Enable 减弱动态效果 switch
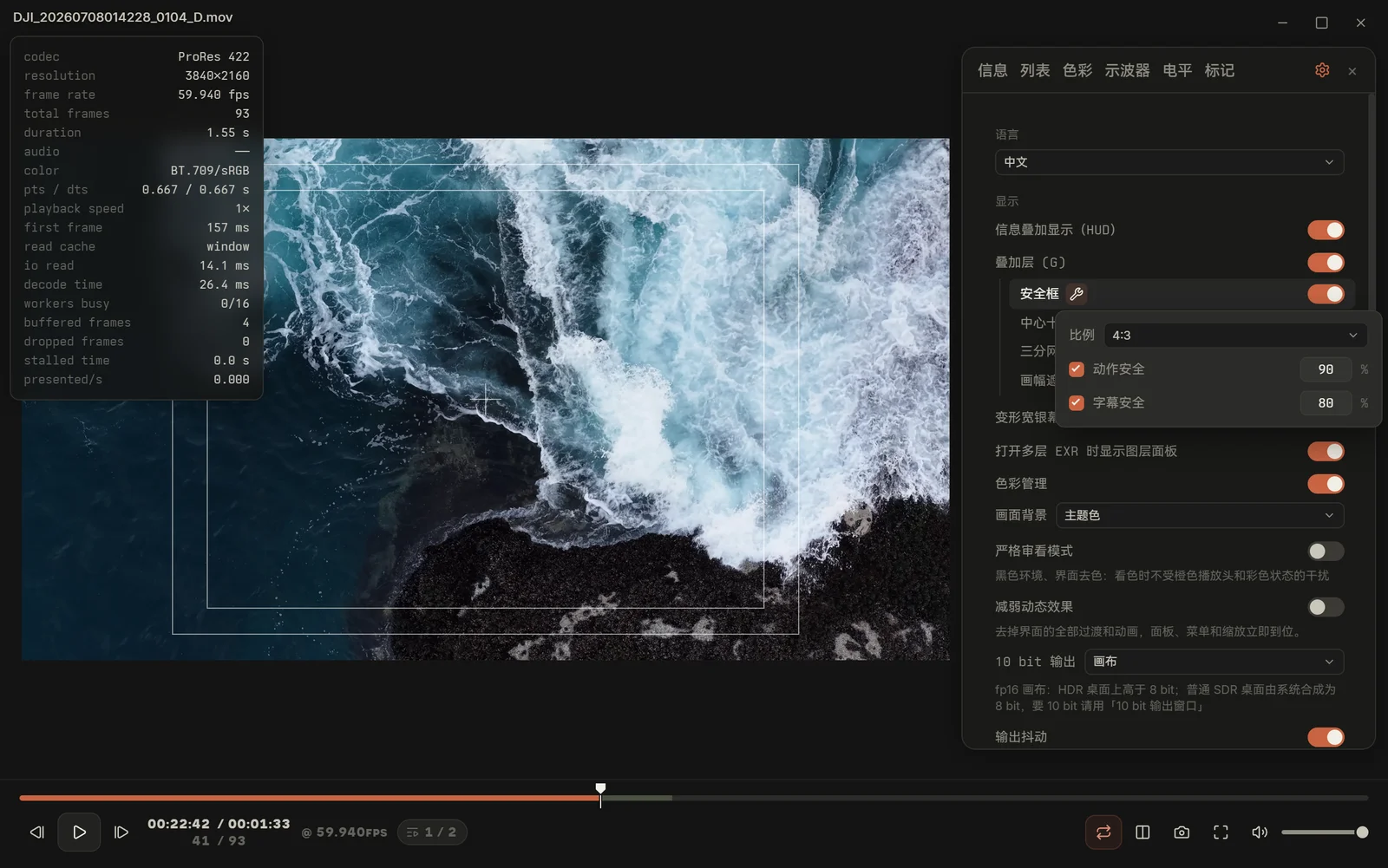The height and width of the screenshot is (868, 1388). (1326, 607)
